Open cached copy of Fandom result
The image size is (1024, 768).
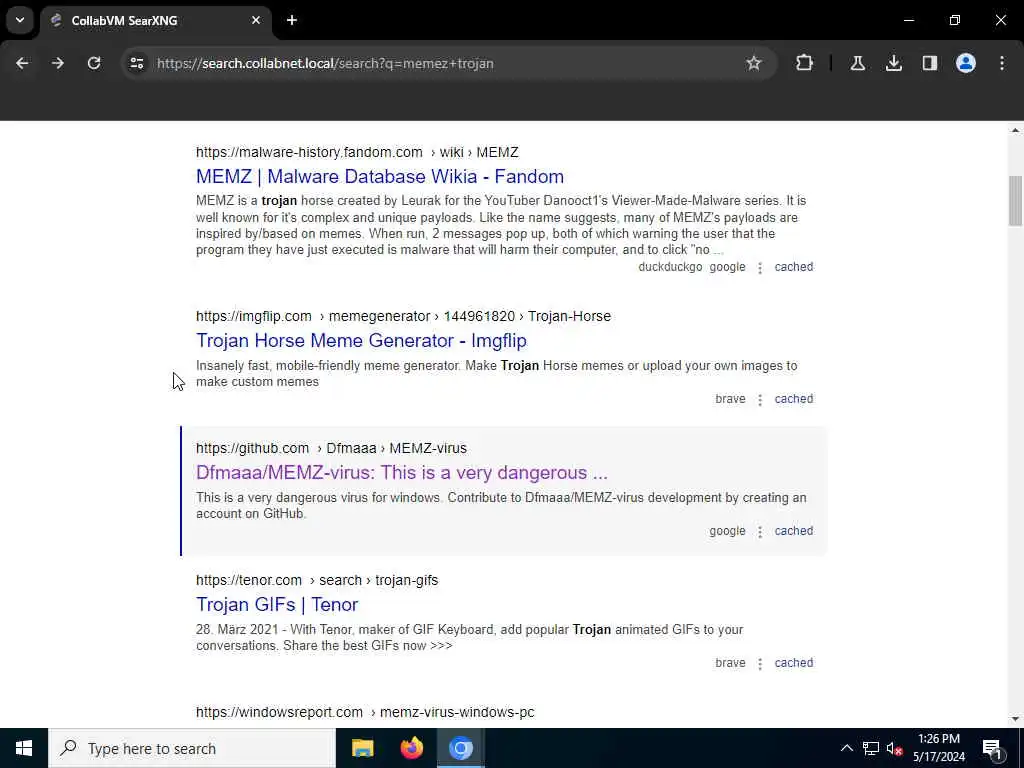(793, 266)
